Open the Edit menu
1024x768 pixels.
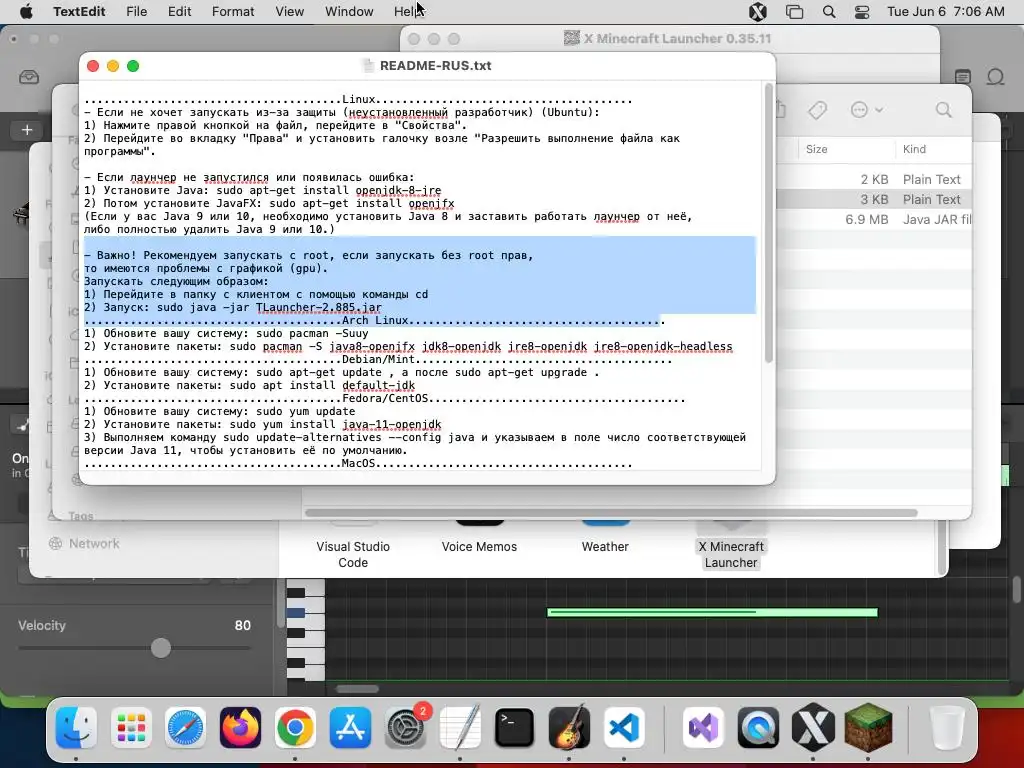(180, 12)
